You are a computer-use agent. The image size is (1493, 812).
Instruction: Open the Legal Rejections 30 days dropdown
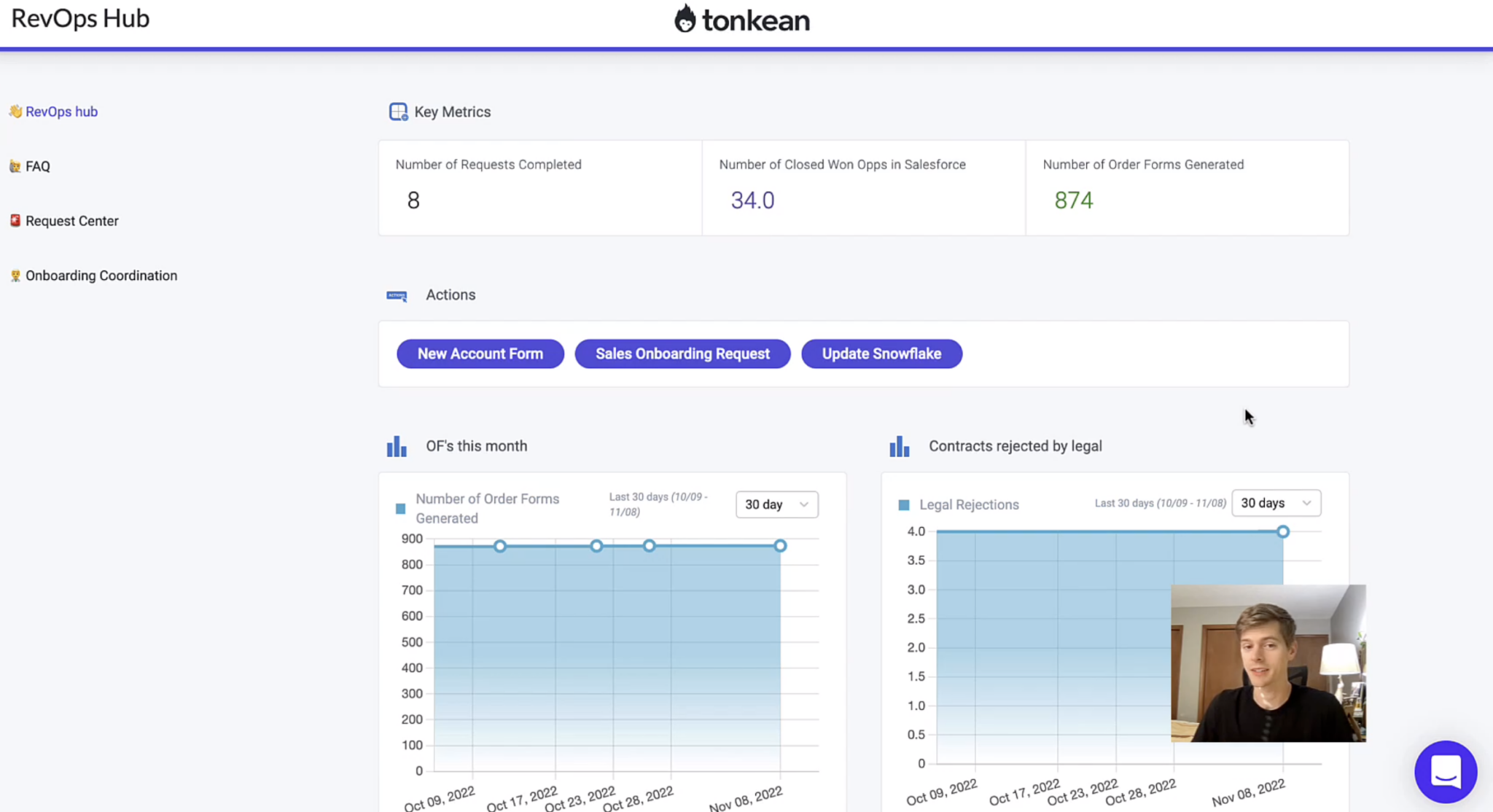(1275, 503)
